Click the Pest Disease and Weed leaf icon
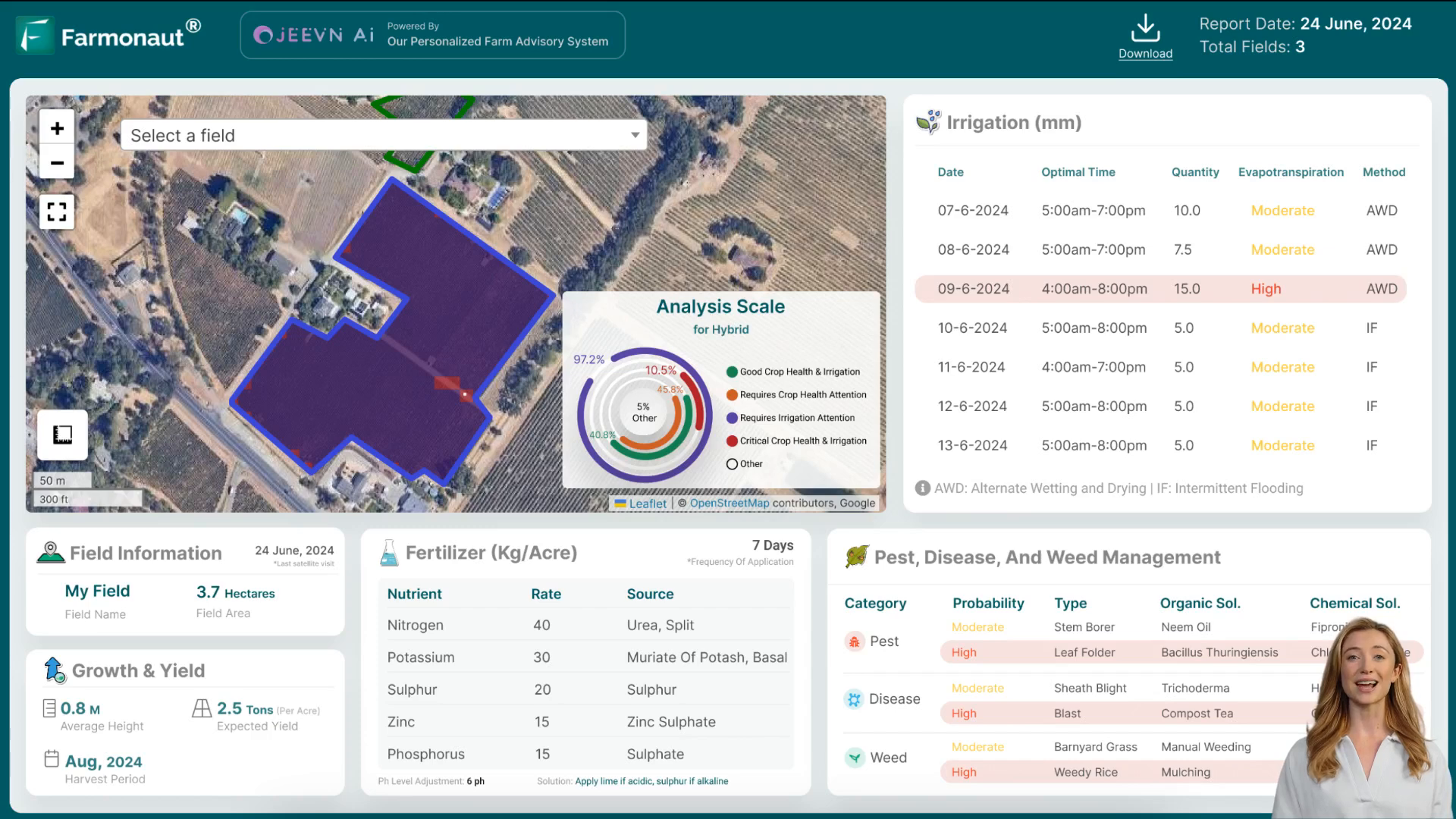1456x819 pixels. [856, 557]
